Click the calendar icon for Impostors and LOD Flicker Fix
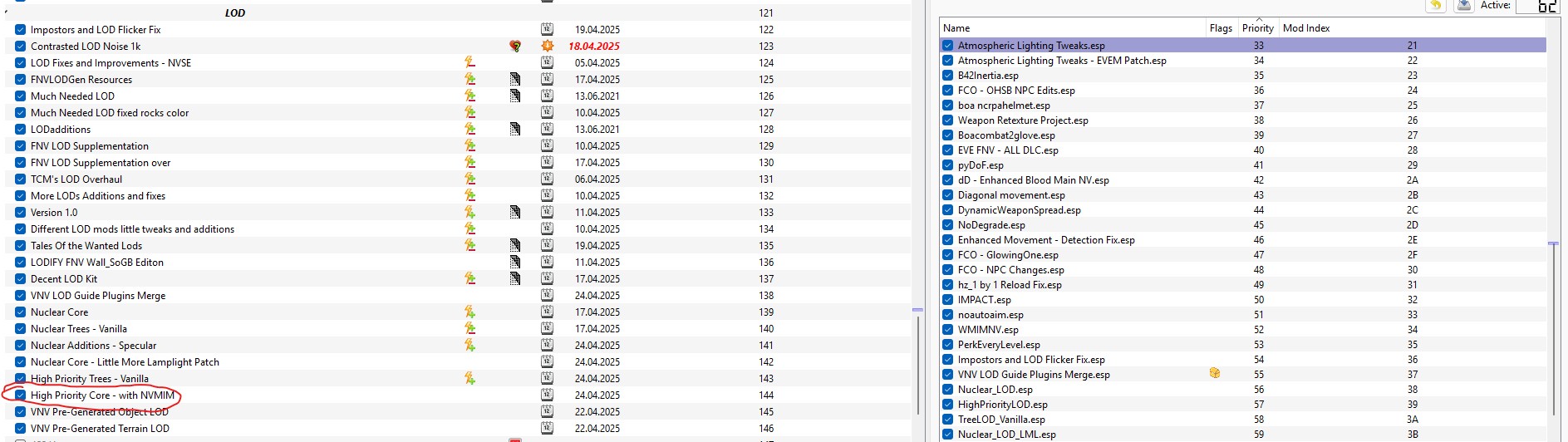1568x442 pixels. 547,29
